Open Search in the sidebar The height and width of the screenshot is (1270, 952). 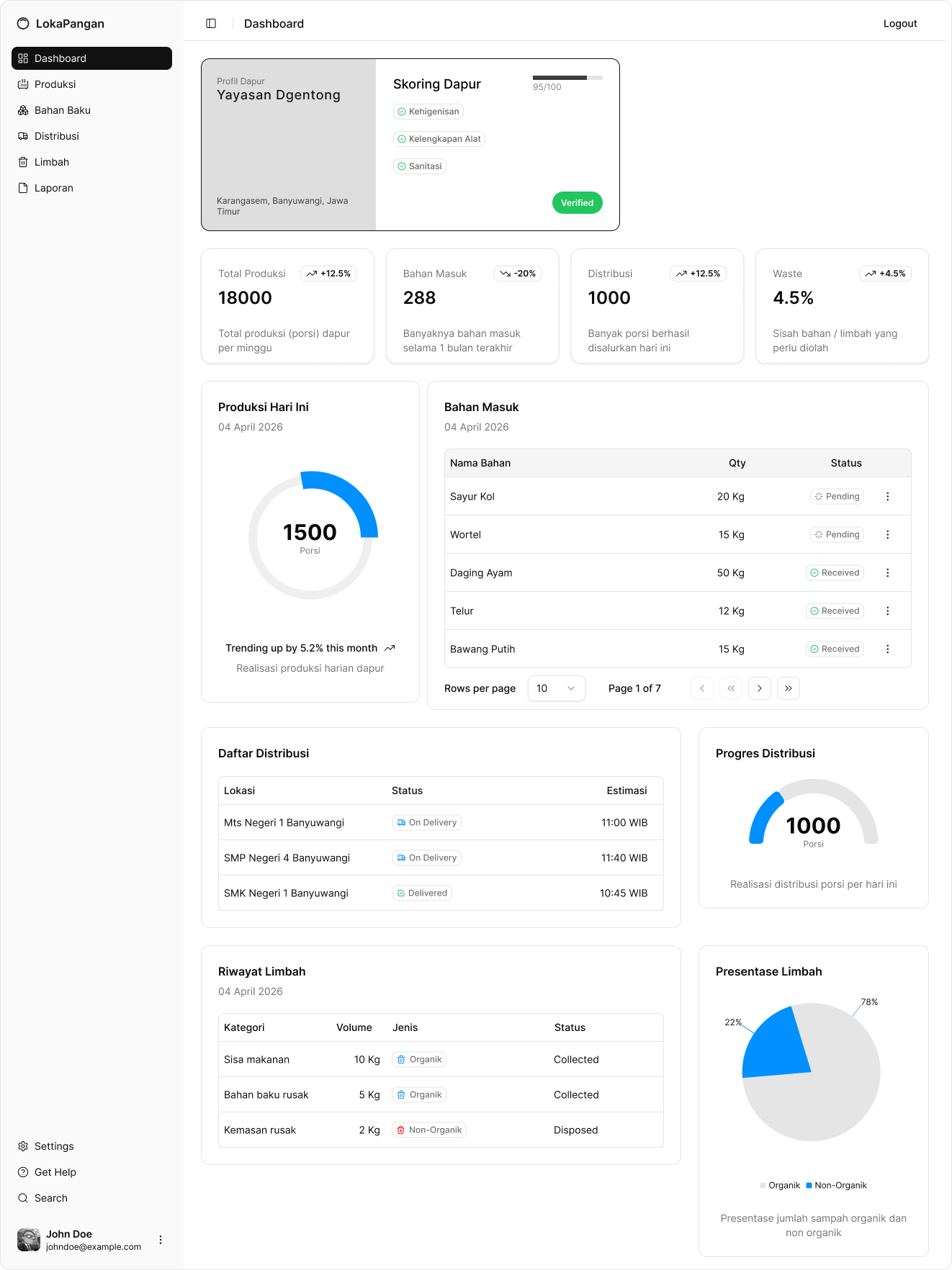(x=91, y=1198)
